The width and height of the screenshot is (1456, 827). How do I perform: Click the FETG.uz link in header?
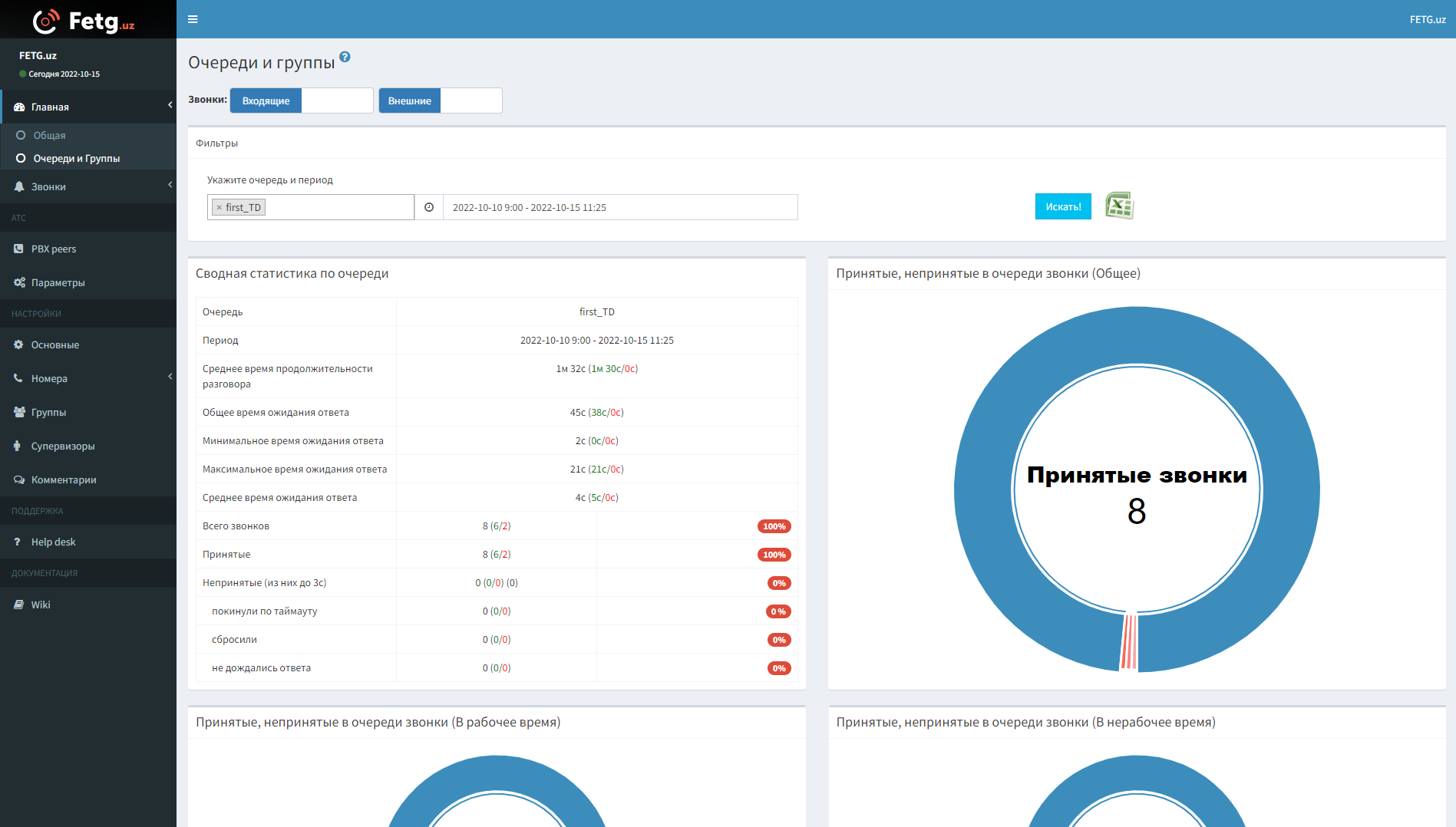click(x=1427, y=19)
